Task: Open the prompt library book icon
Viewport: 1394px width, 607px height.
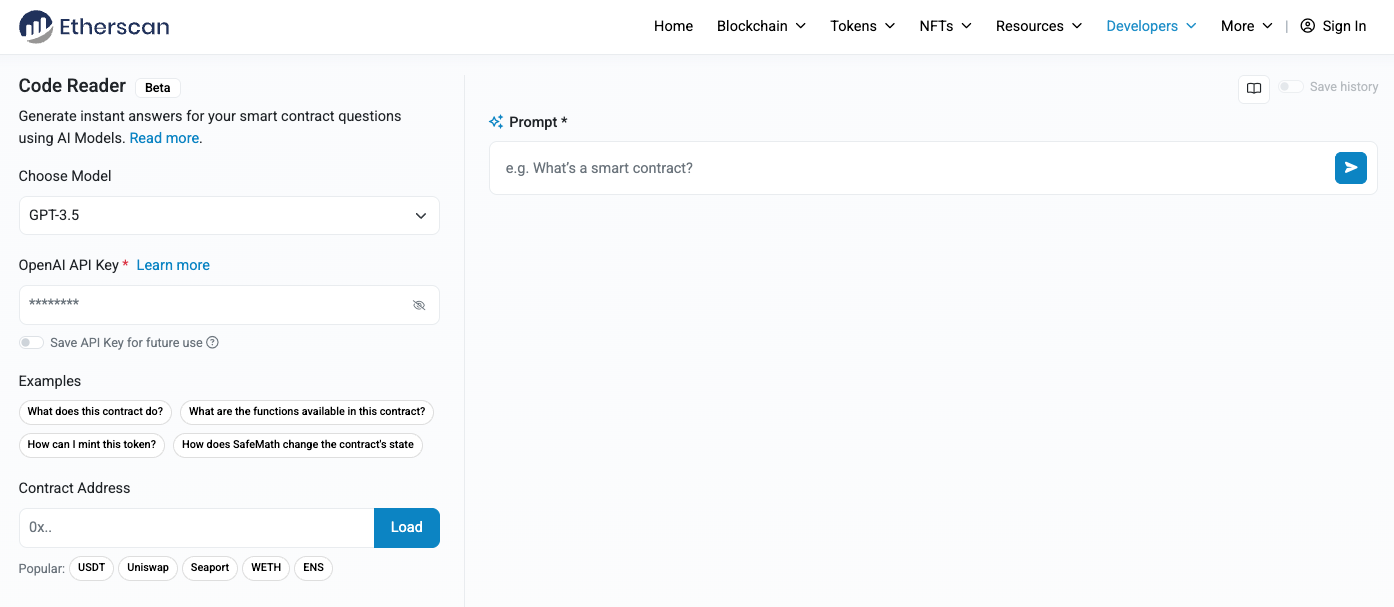Action: pyautogui.click(x=1254, y=88)
